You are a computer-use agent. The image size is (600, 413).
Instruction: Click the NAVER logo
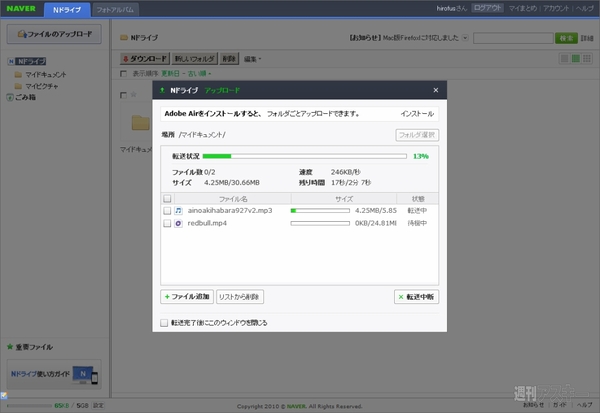[21, 8]
